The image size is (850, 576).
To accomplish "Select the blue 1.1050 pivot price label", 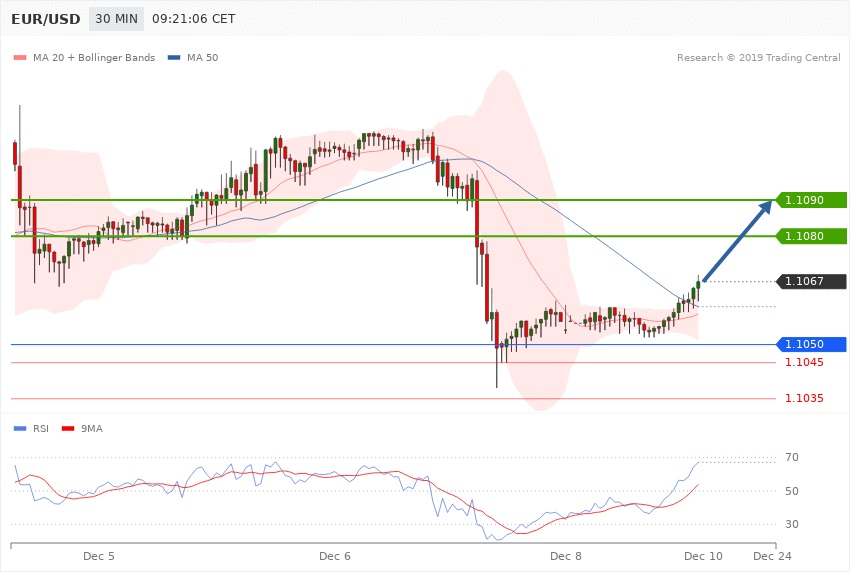I will (811, 345).
